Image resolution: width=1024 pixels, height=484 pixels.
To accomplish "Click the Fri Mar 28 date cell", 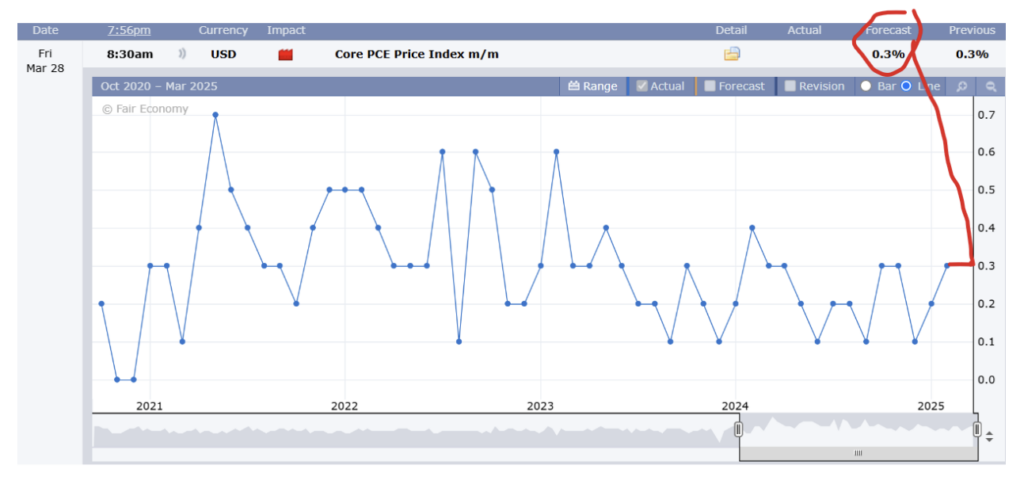I will point(46,61).
